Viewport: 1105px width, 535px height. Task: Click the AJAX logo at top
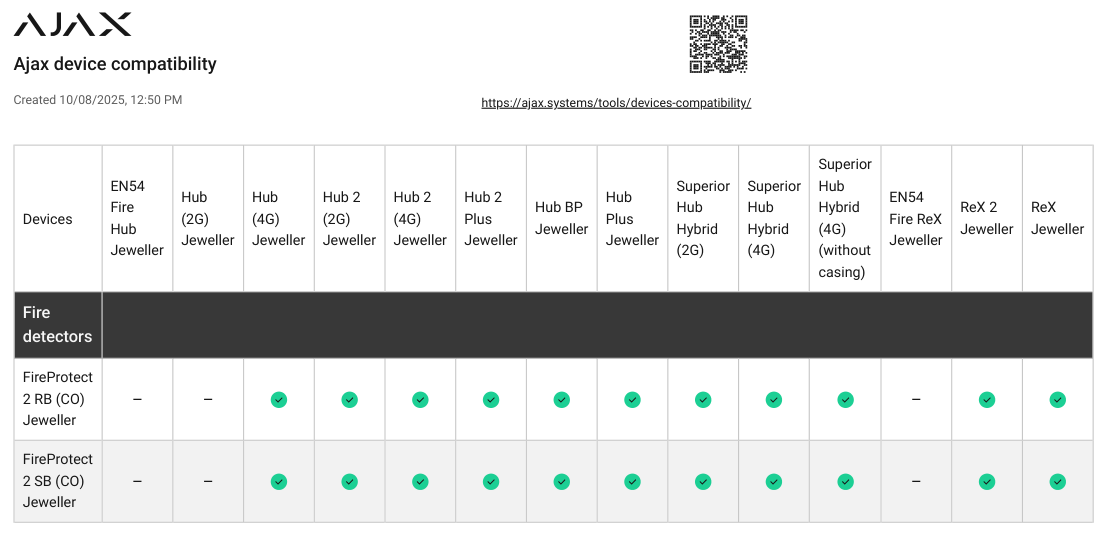[x=73, y=25]
